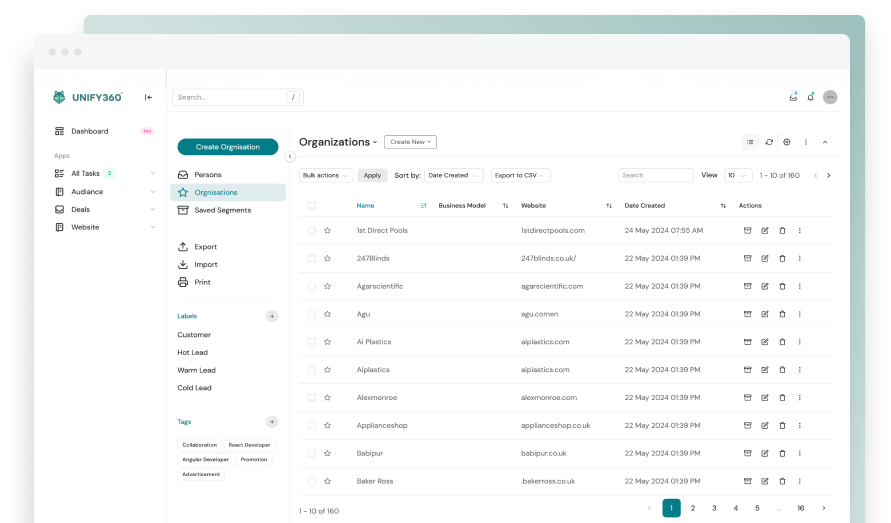
Task: Collapse the sidebar with the arrow icon
Action: tap(148, 97)
